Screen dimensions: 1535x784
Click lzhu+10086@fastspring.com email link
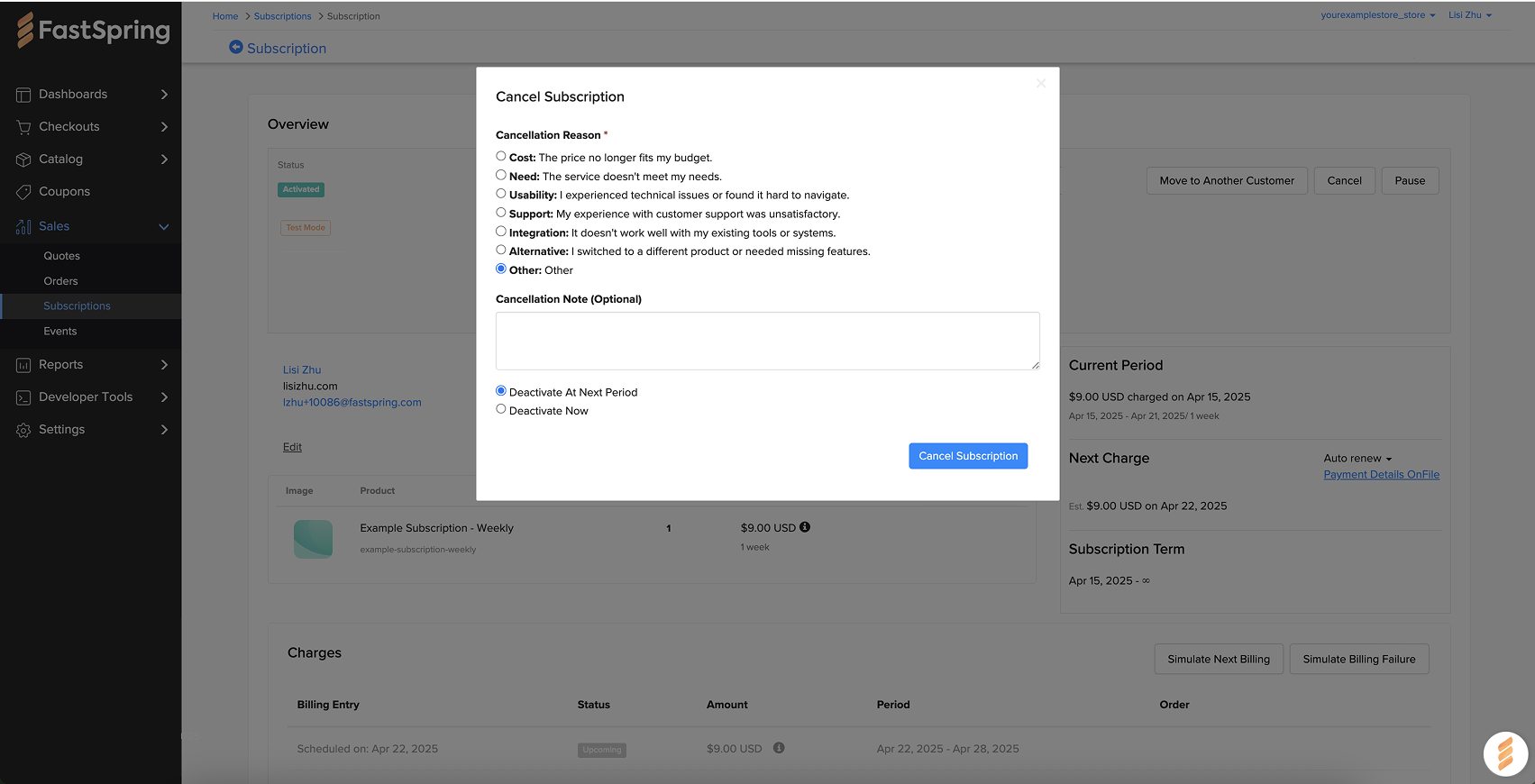(x=352, y=403)
